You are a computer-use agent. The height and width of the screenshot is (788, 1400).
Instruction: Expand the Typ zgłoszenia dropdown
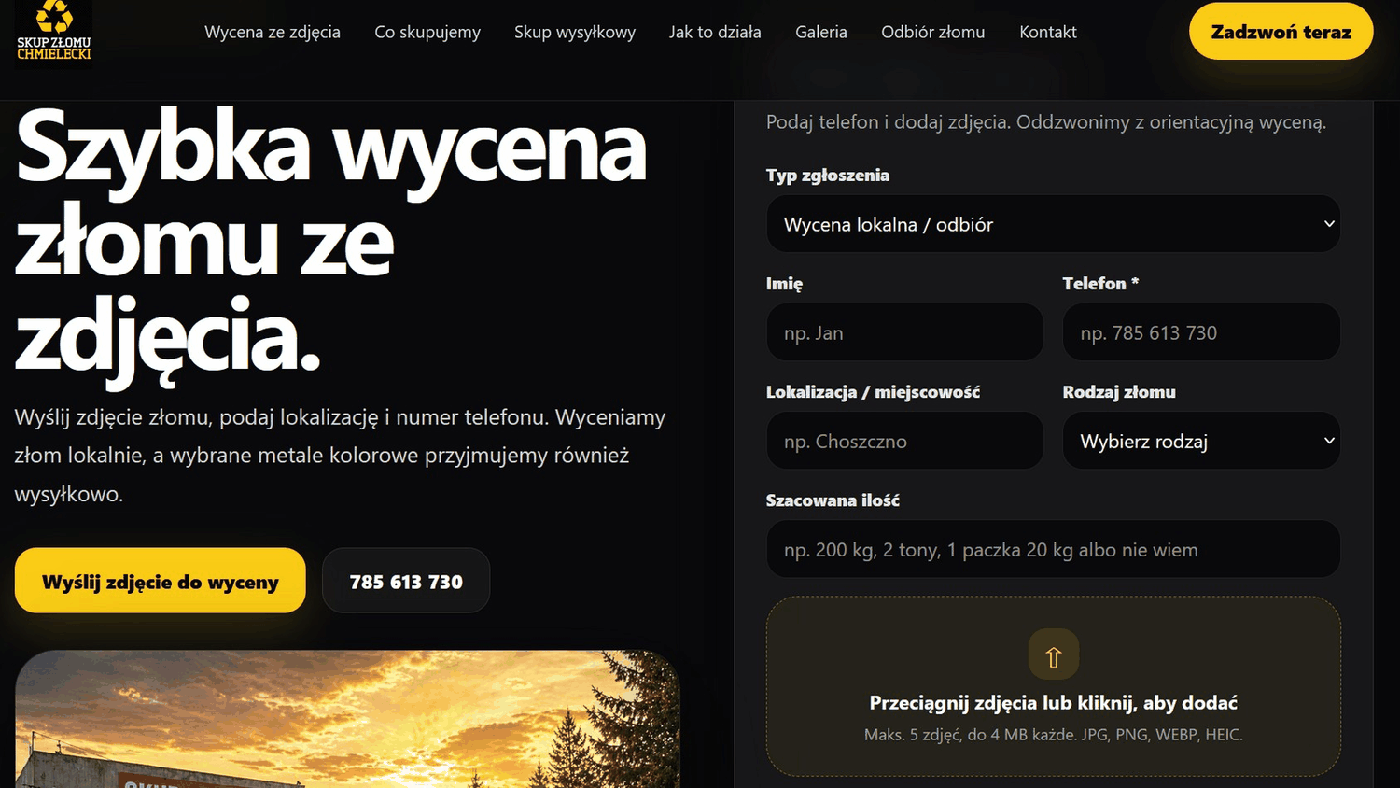pos(1053,224)
